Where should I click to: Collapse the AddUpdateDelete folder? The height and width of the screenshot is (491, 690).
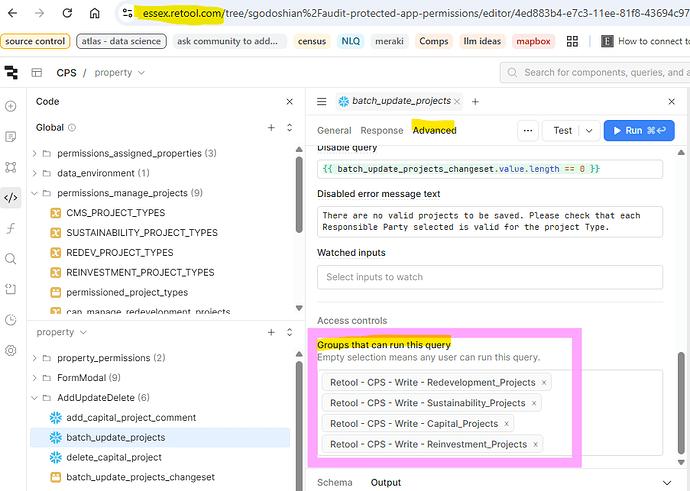35,397
